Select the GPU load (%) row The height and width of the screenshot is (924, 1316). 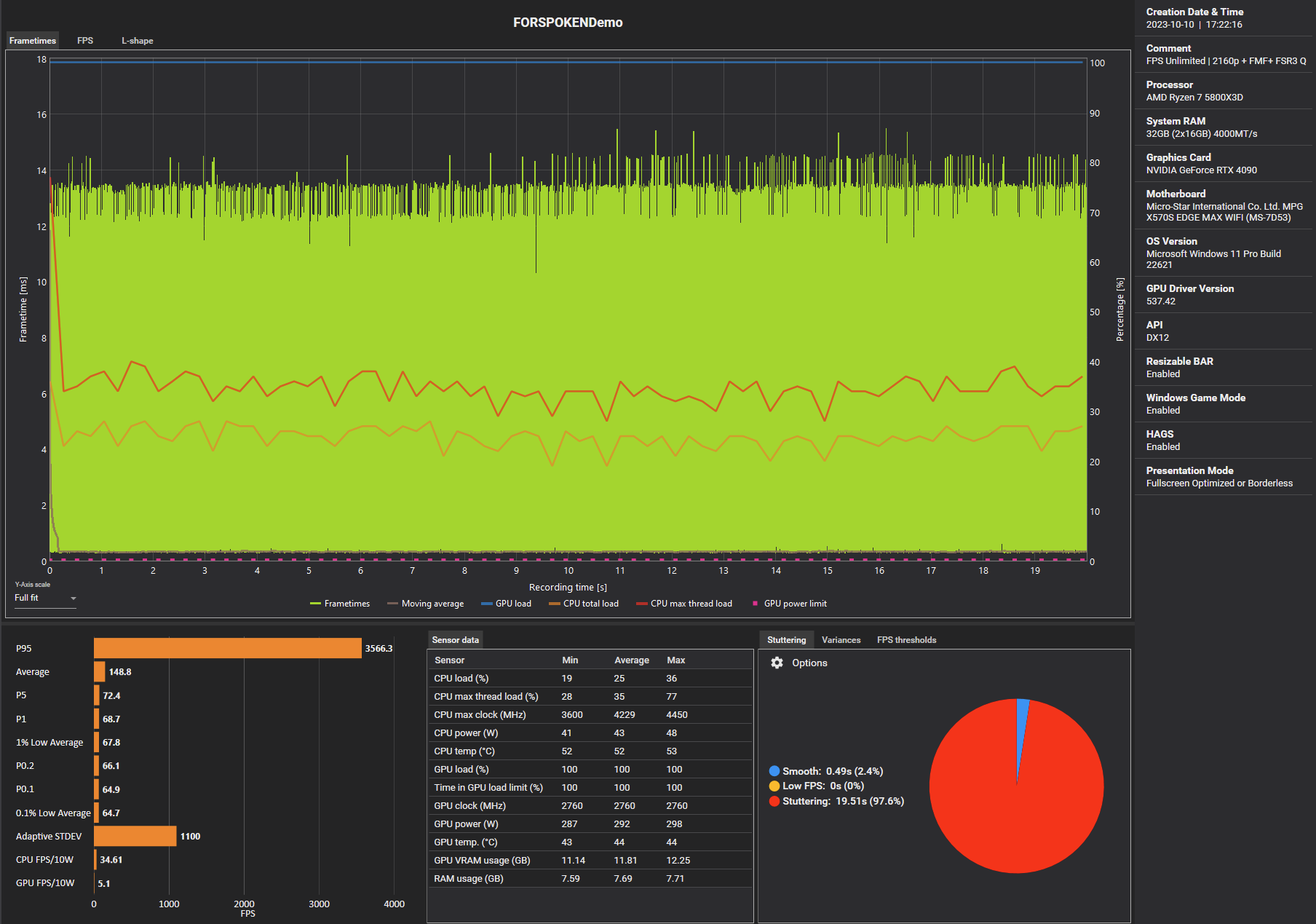pos(590,769)
